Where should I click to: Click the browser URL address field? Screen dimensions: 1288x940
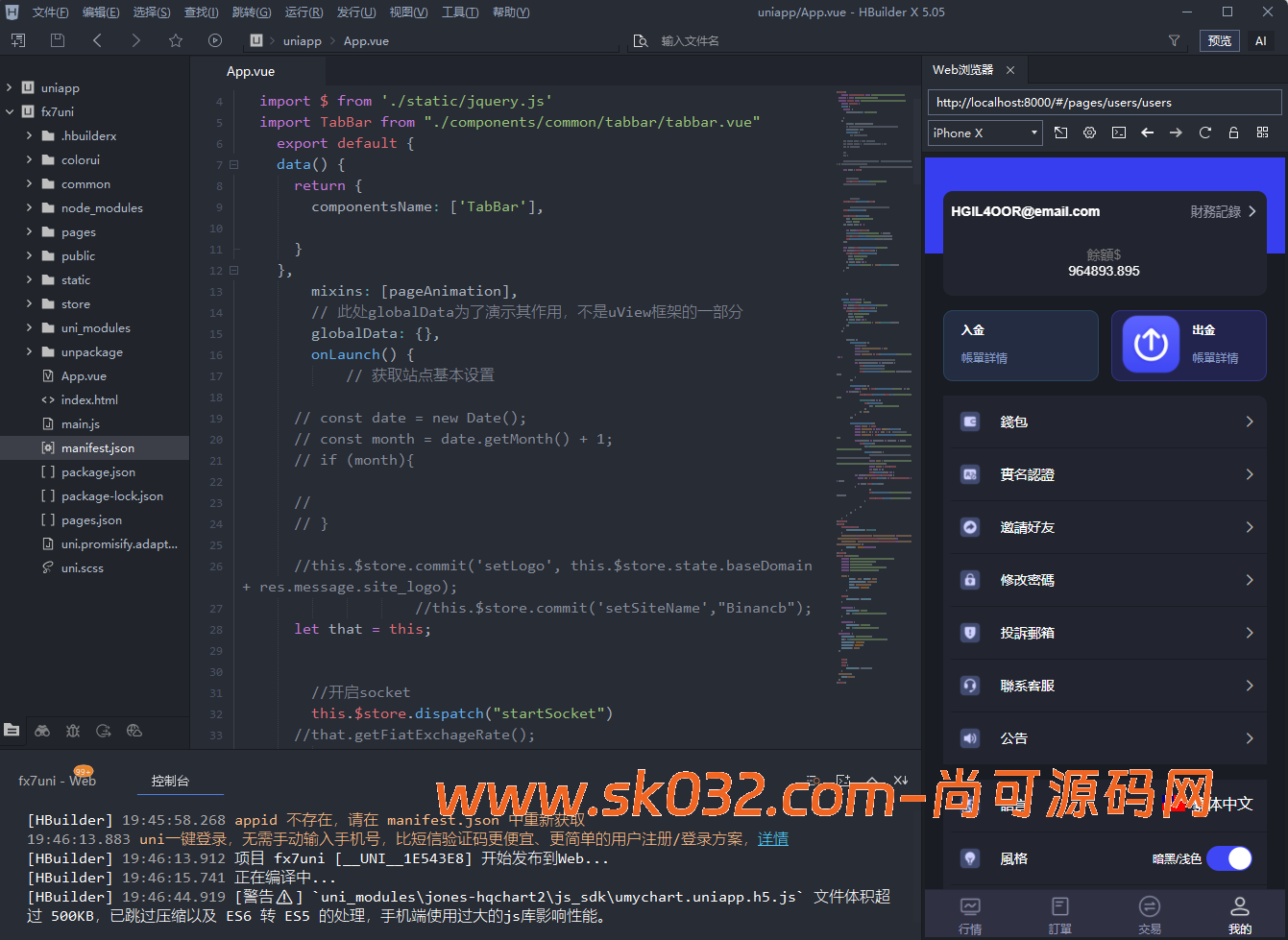pos(1105,103)
